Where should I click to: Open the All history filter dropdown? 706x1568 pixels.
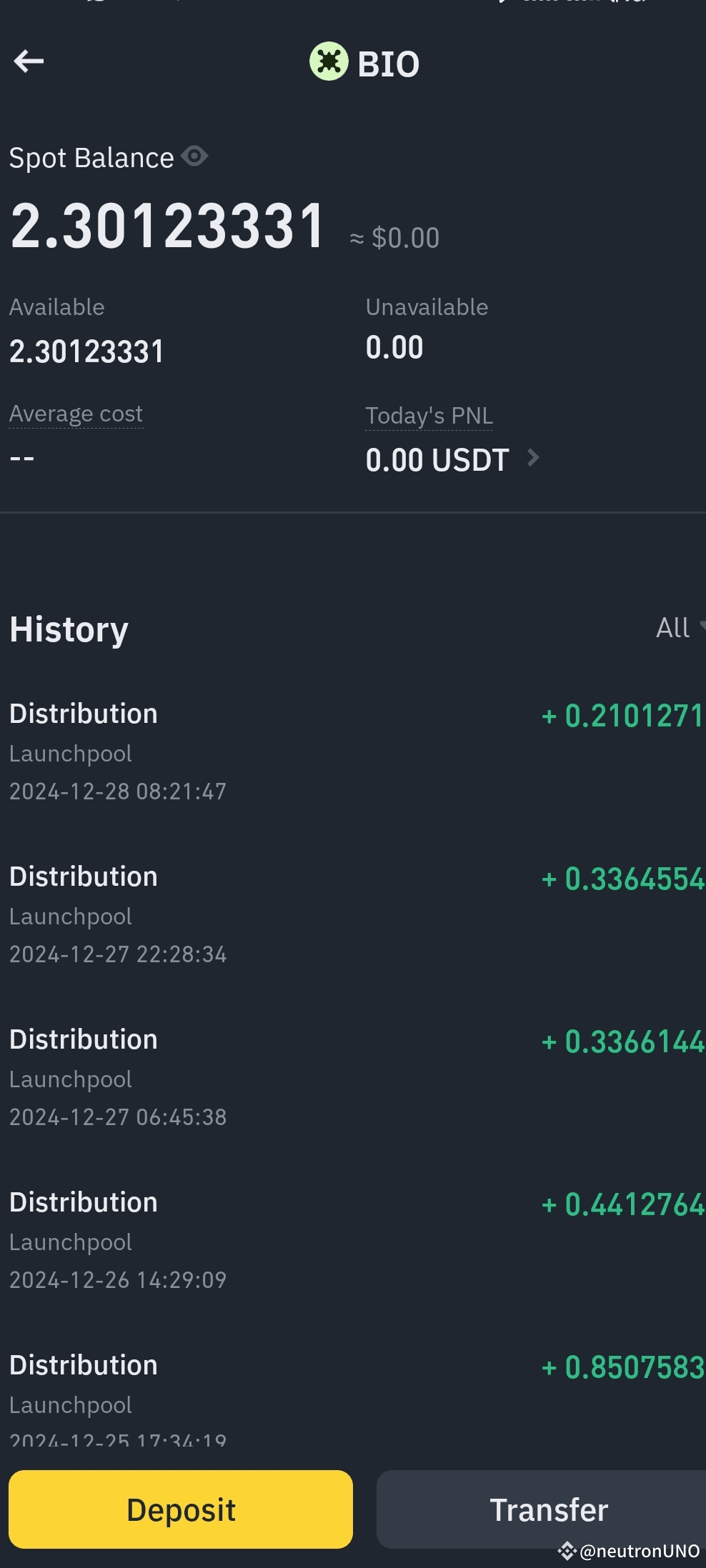click(x=680, y=628)
